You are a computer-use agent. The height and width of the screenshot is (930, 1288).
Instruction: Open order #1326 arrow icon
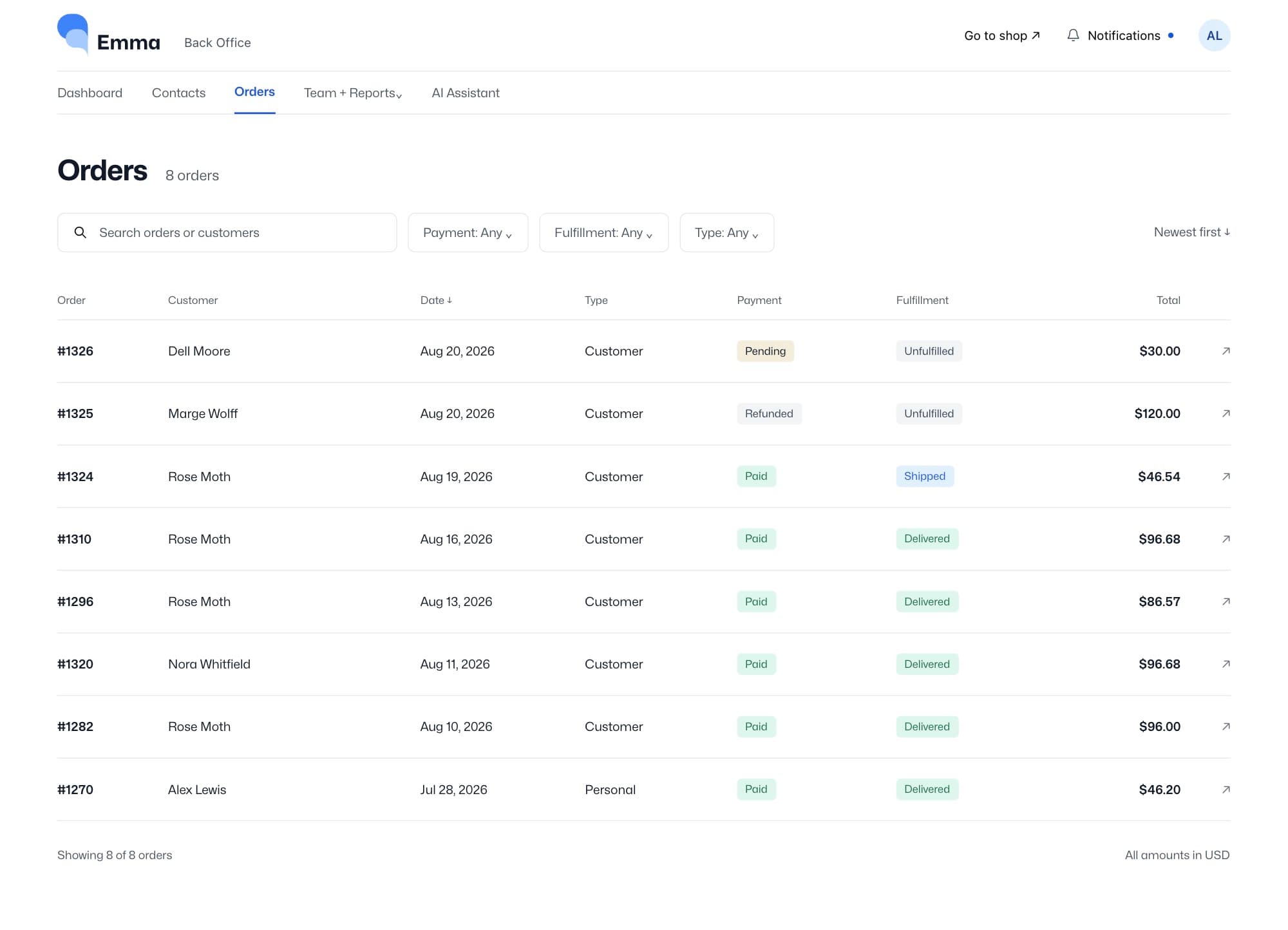1226,351
